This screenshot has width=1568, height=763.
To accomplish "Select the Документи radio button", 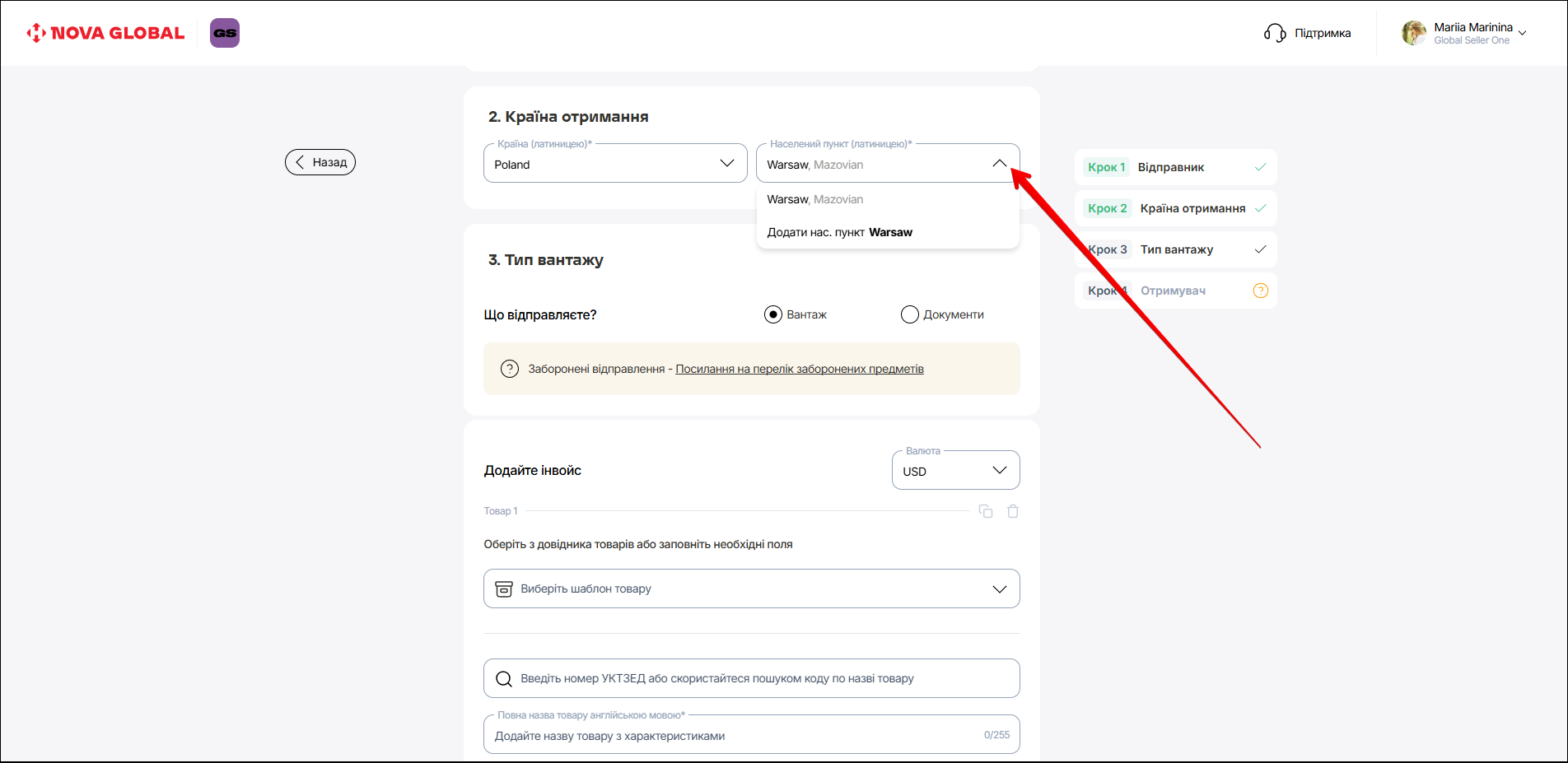I will (909, 314).
